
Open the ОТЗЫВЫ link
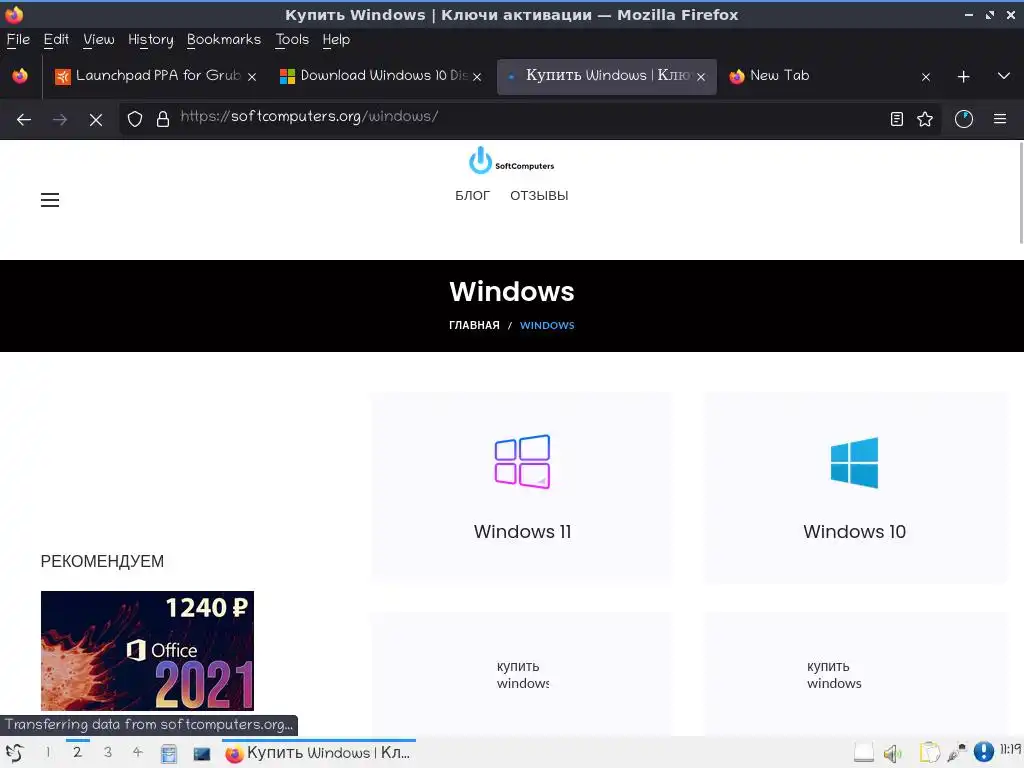point(539,196)
